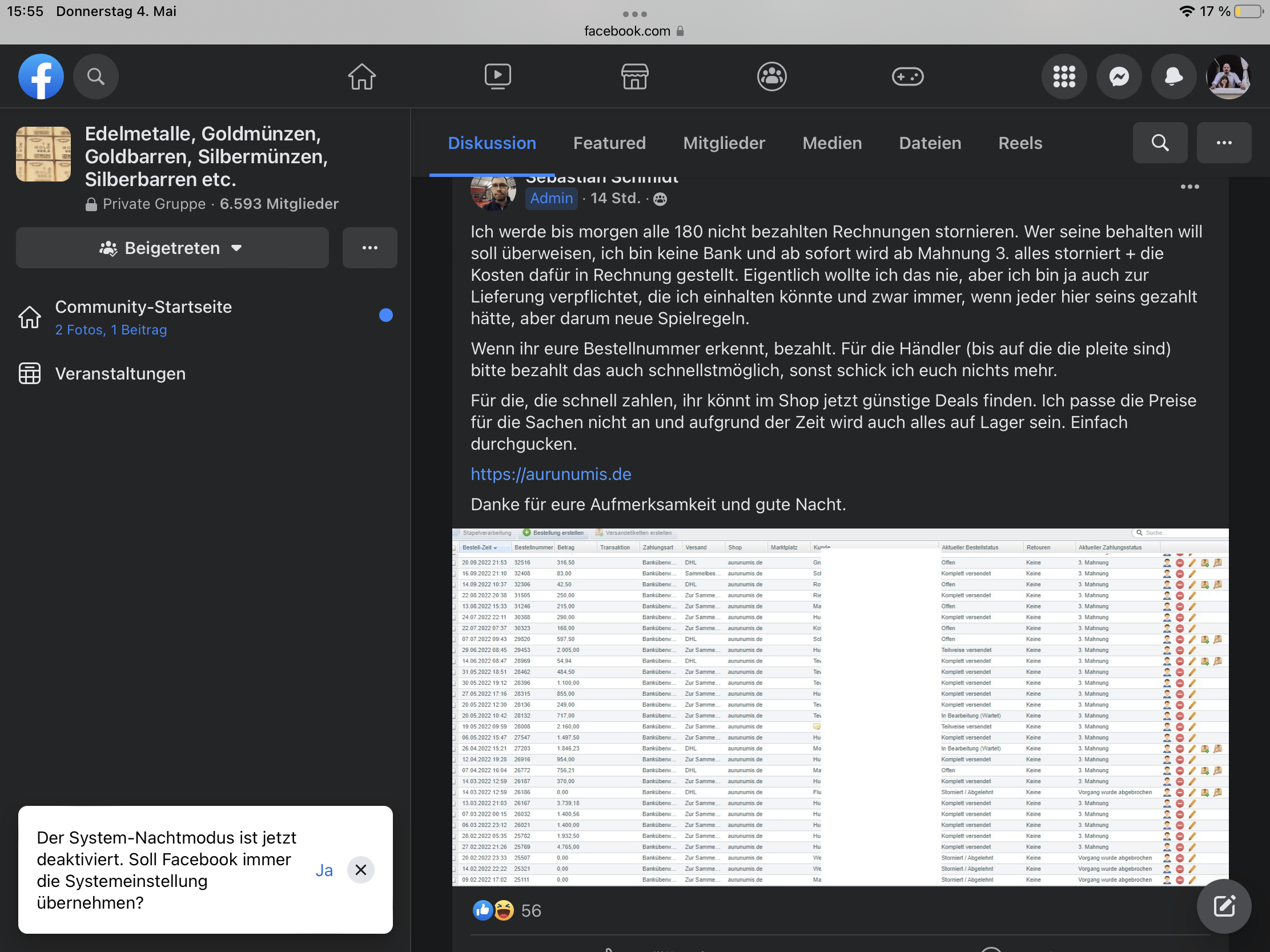The height and width of the screenshot is (952, 1270).
Task: Open group options three-dot button beside Beigetreten
Action: pyautogui.click(x=369, y=248)
